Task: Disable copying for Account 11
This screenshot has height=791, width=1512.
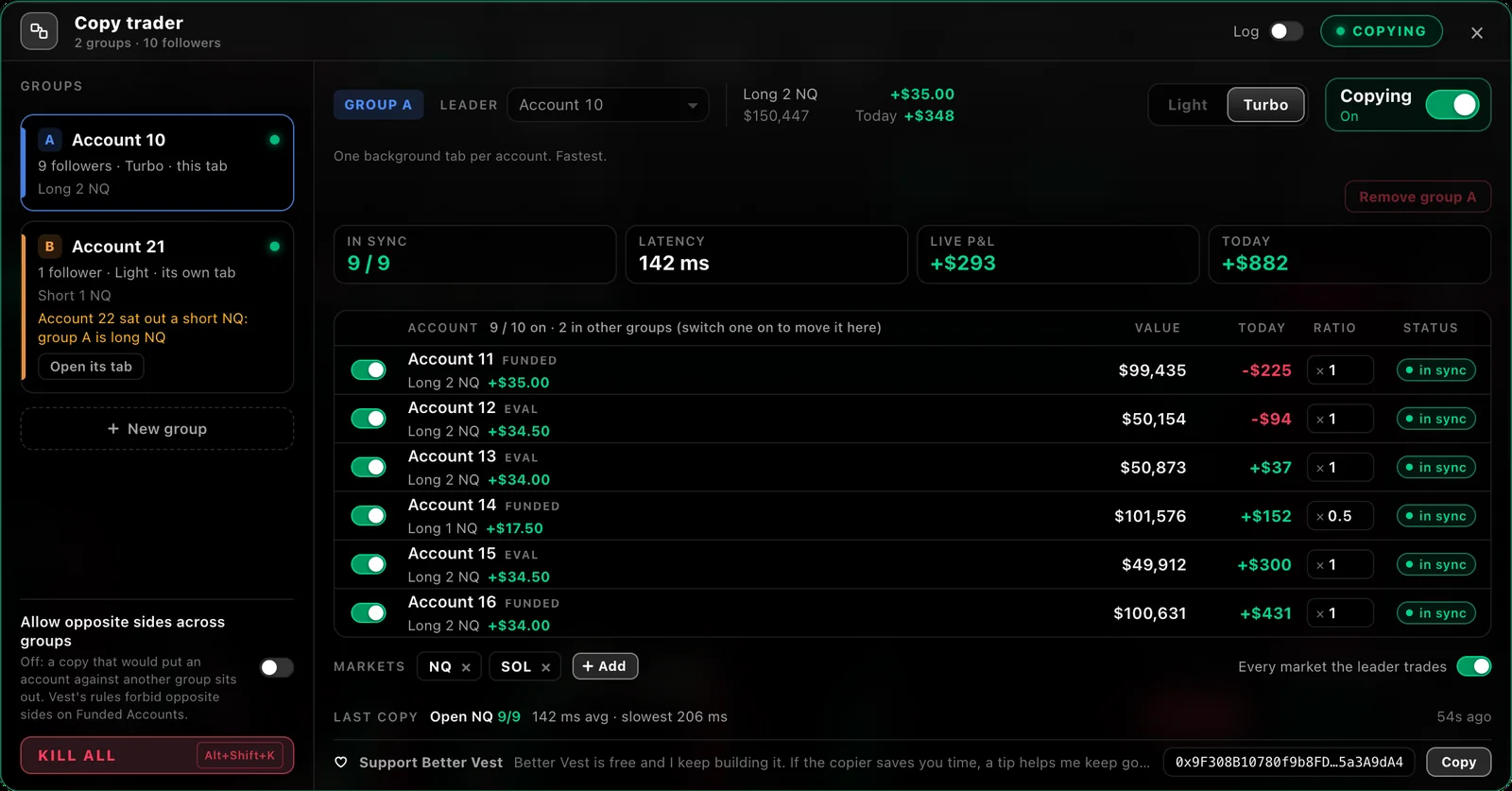Action: pyautogui.click(x=369, y=370)
